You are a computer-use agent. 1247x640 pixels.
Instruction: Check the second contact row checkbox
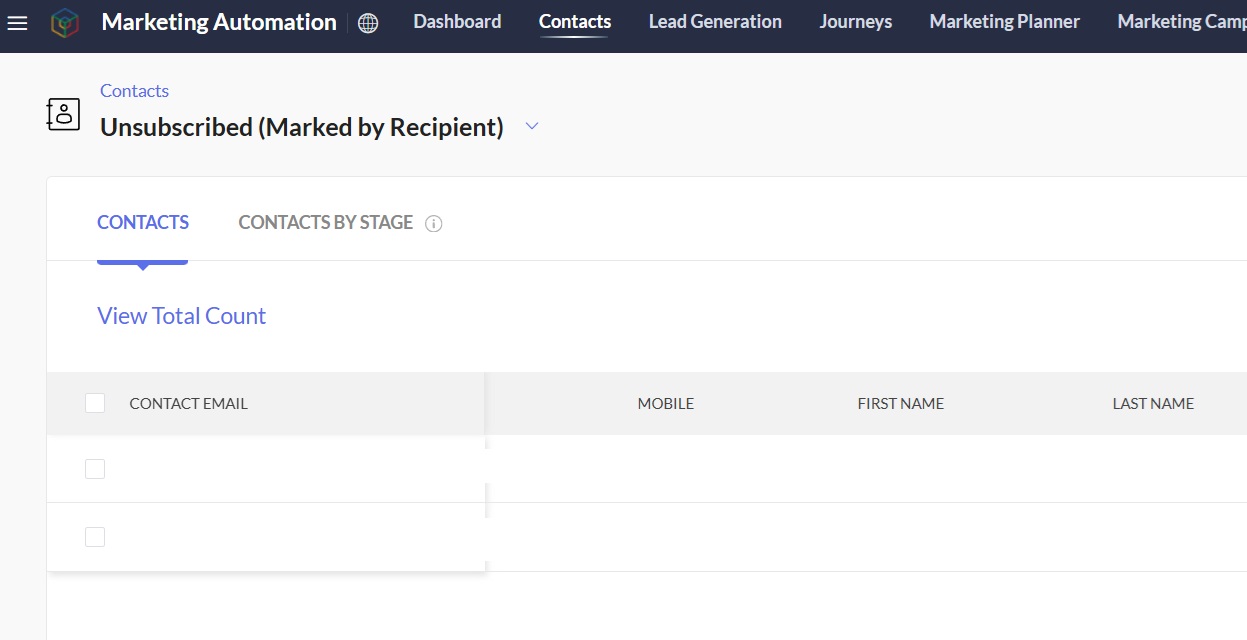pyautogui.click(x=95, y=537)
